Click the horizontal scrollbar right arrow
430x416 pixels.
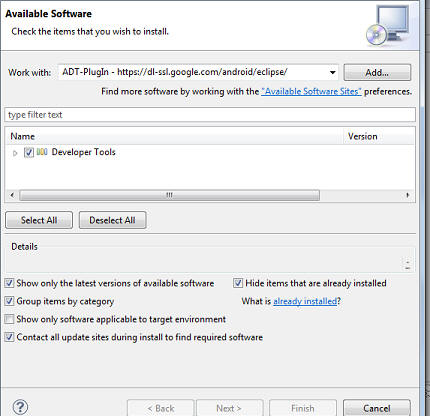(x=407, y=195)
